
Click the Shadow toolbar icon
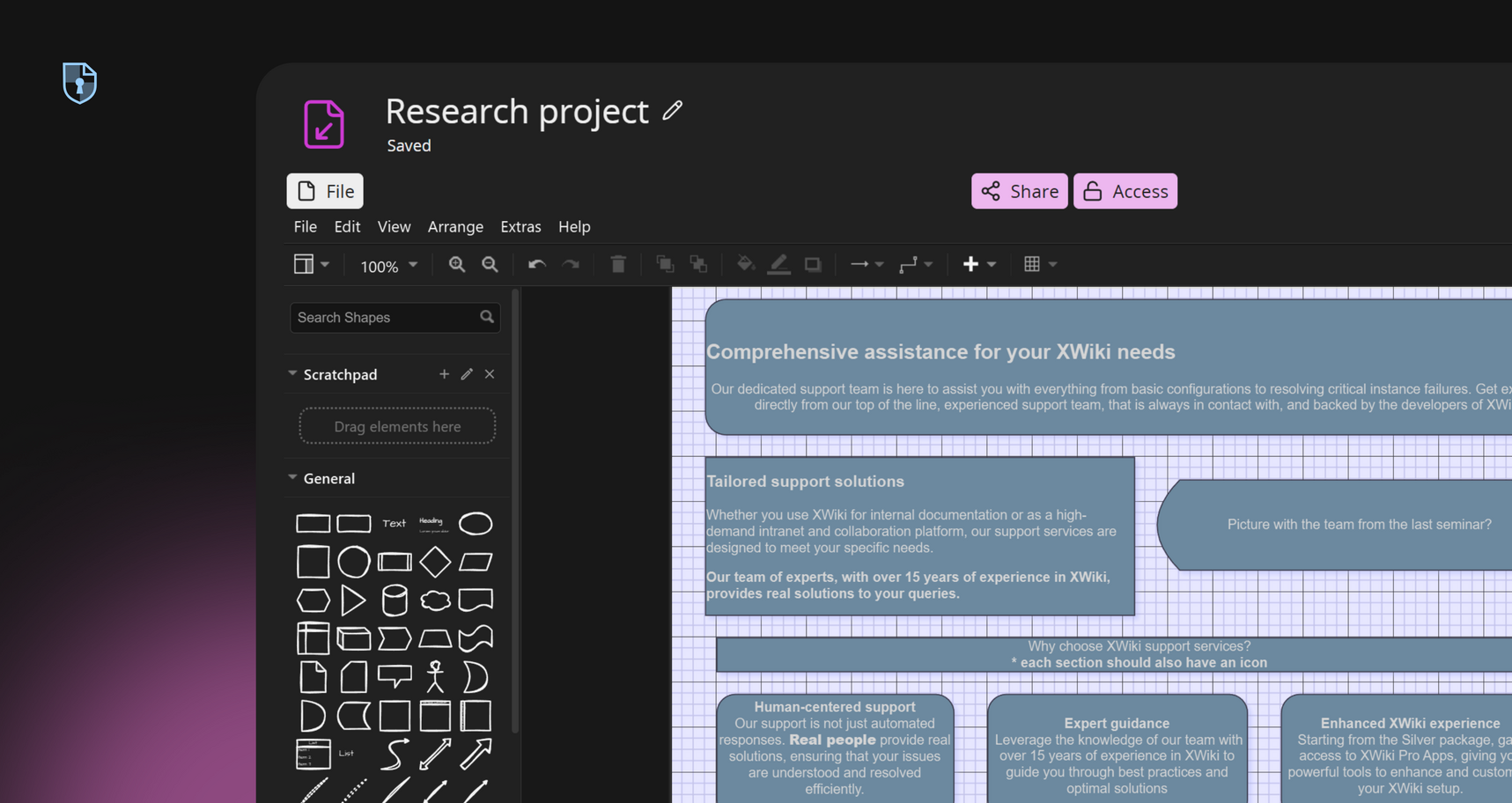pos(812,264)
